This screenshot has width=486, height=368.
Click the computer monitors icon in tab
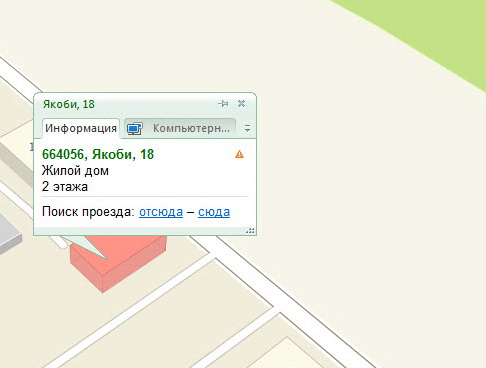click(x=135, y=129)
